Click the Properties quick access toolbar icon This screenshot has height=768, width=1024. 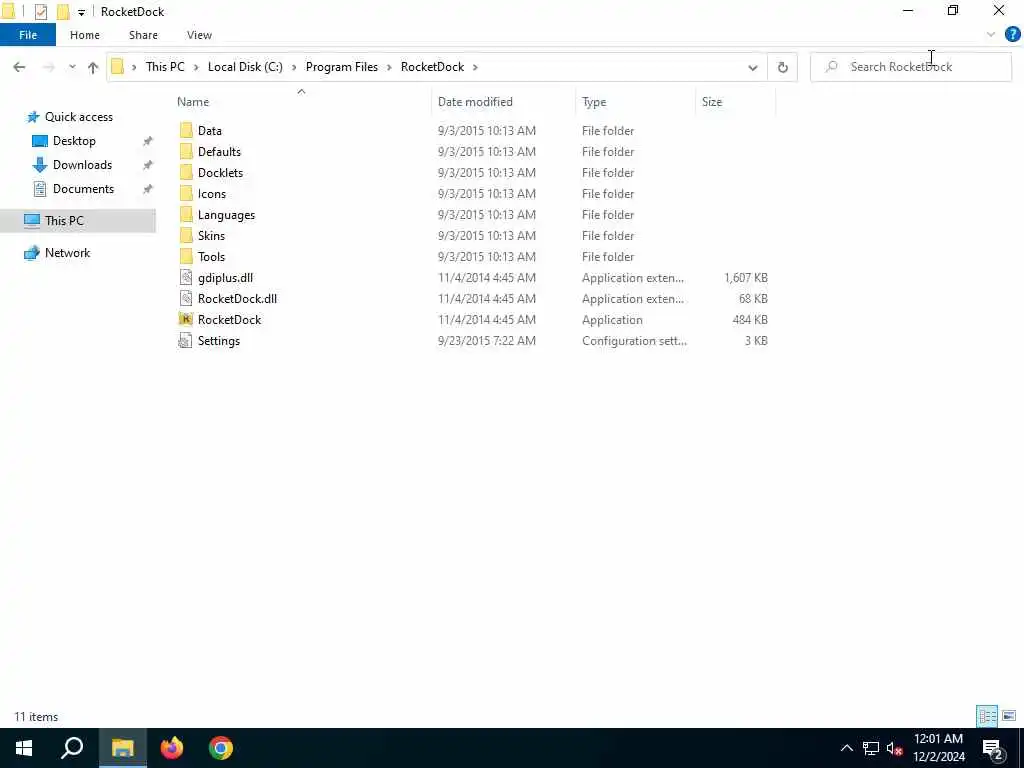40,11
